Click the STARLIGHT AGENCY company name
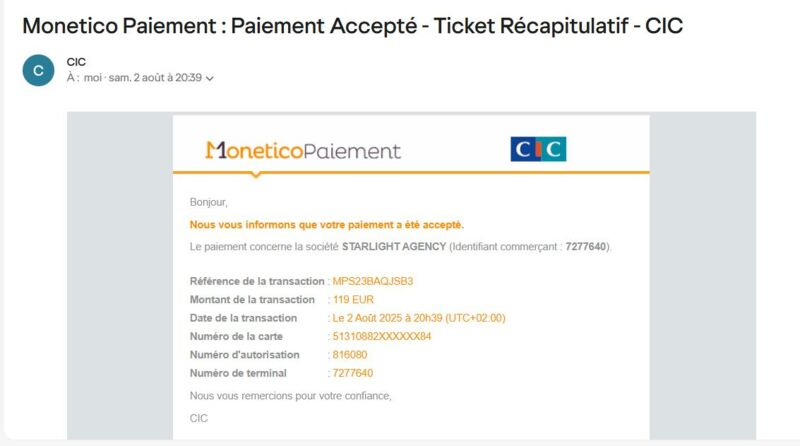 tap(394, 246)
